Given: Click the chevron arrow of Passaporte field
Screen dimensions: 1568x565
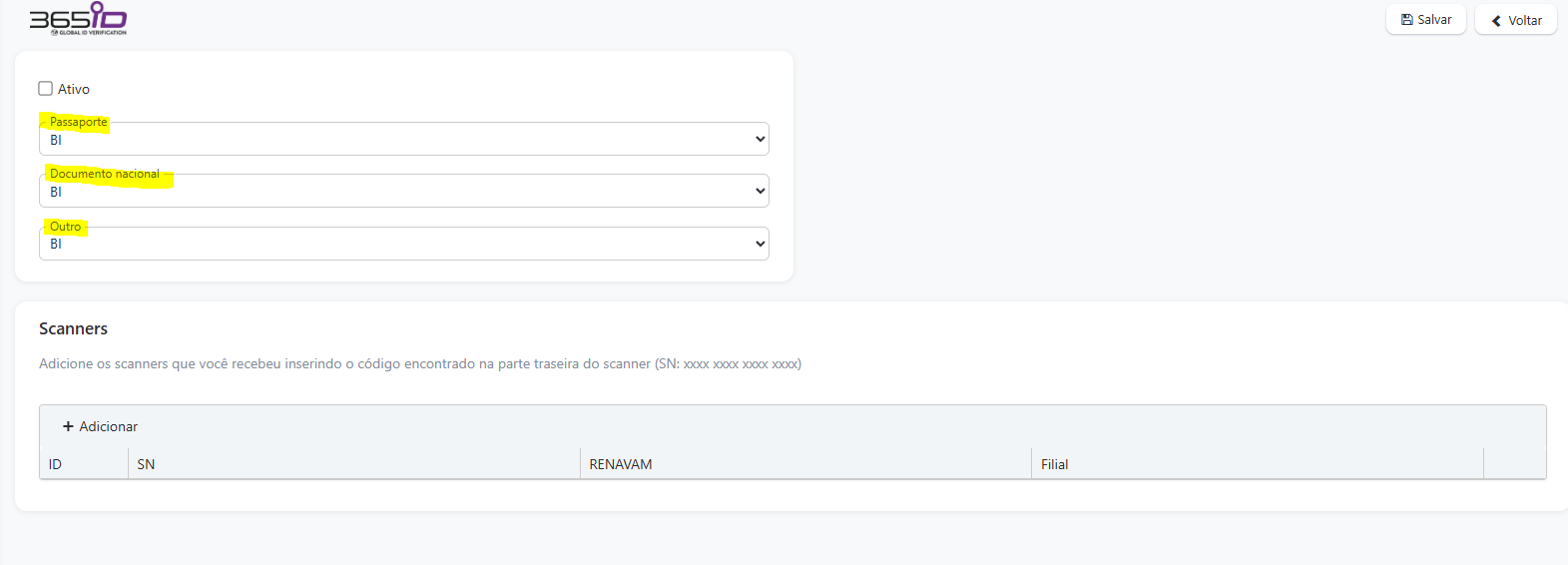Looking at the screenshot, I should 761,139.
